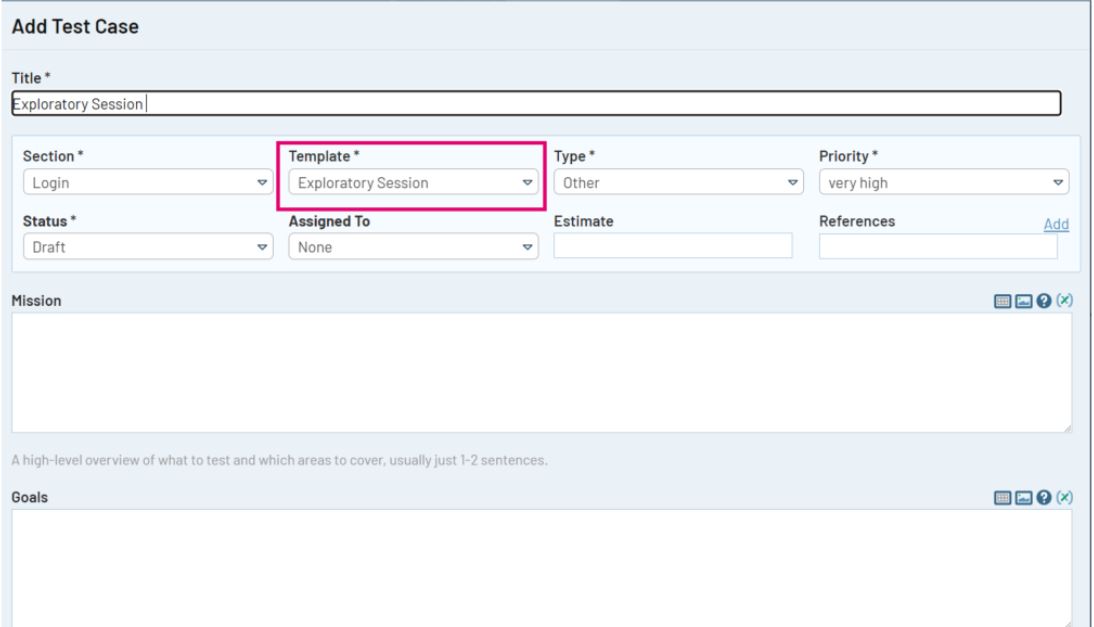Open the Section dropdown showing Login
The height and width of the screenshot is (627, 1094).
(147, 183)
